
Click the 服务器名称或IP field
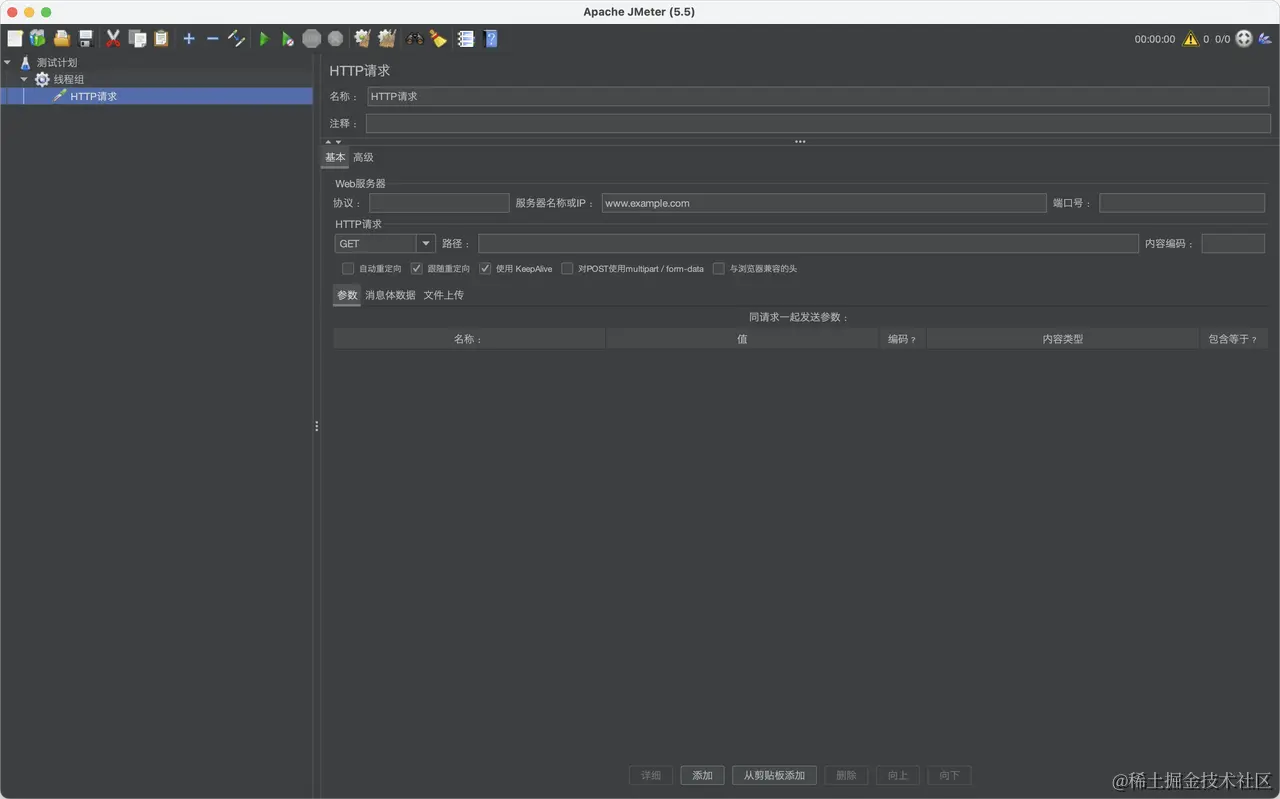point(824,203)
